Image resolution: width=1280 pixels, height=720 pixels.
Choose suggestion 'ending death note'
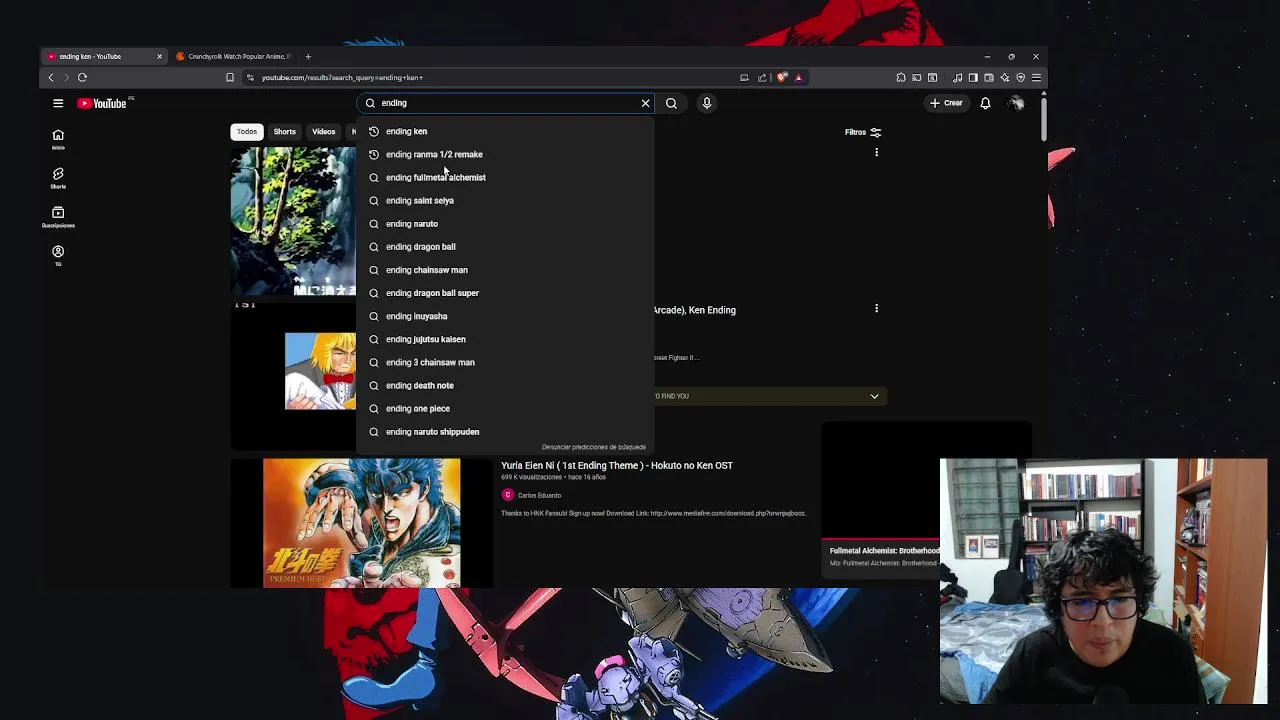click(505, 385)
